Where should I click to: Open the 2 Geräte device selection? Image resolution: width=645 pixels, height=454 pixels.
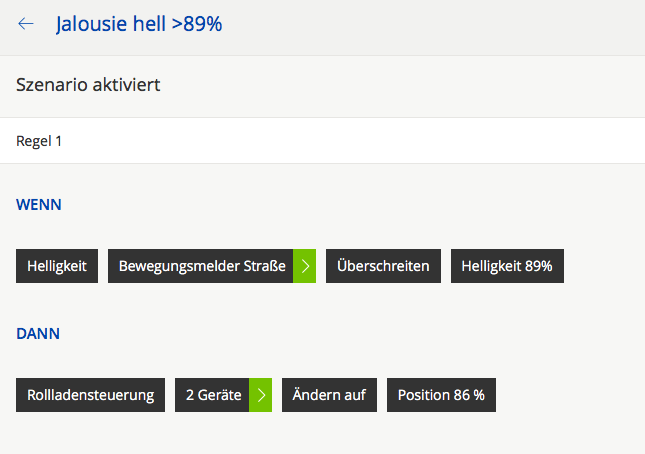[x=212, y=395]
